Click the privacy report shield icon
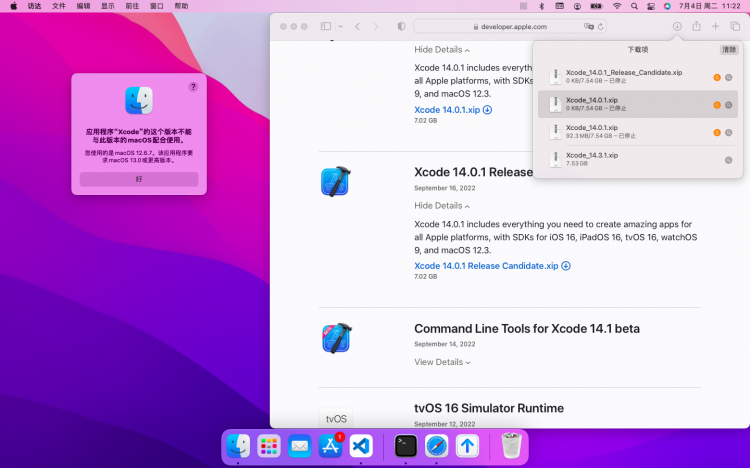This screenshot has height=468, width=750. (x=401, y=26)
